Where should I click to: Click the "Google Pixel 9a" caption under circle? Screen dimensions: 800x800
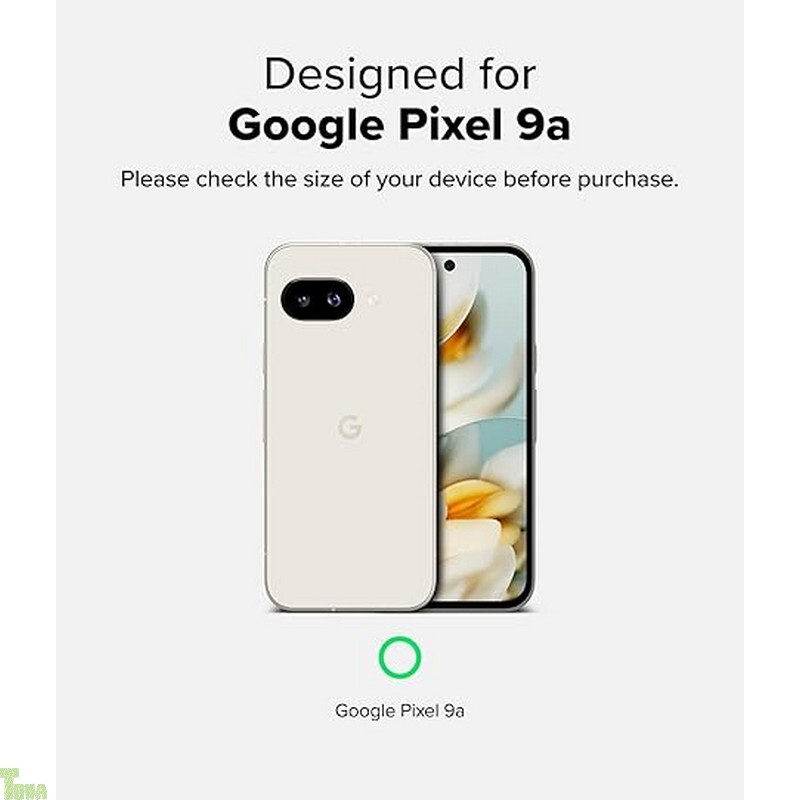399,711
